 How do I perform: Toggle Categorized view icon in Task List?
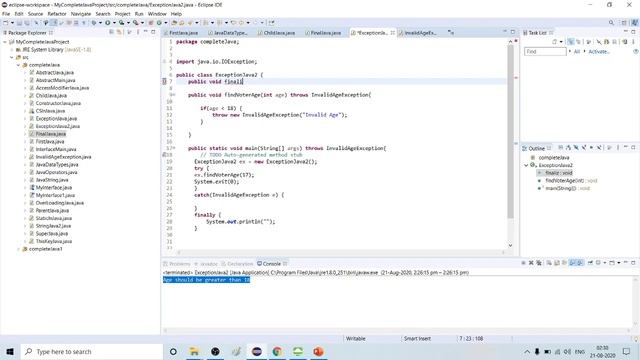click(x=571, y=42)
